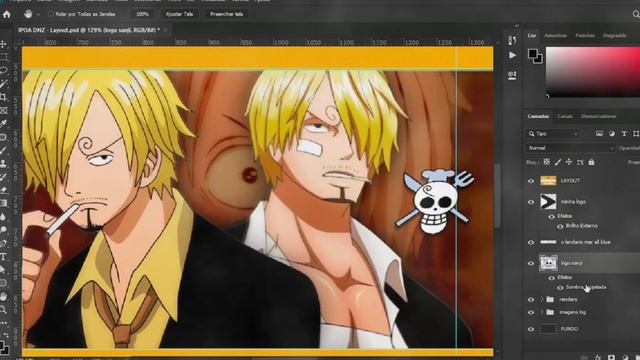Click the Preencher tela button
The height and width of the screenshot is (360, 640).
tap(226, 14)
